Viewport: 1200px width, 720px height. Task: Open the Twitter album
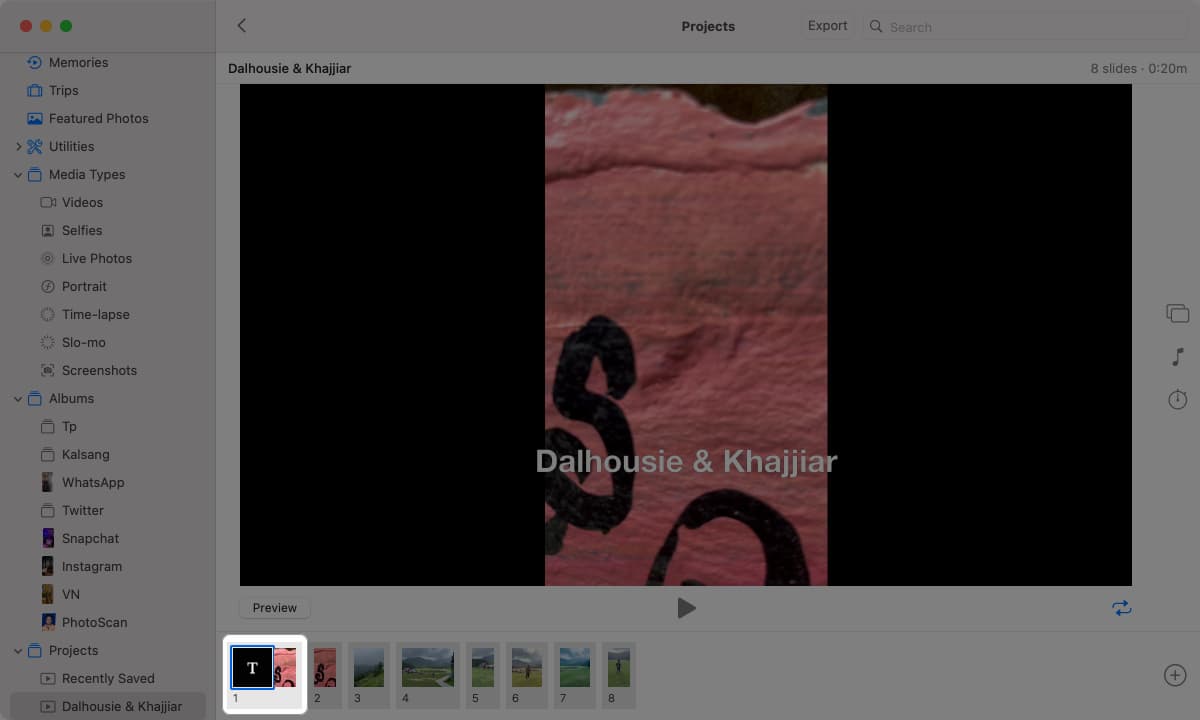[82, 510]
